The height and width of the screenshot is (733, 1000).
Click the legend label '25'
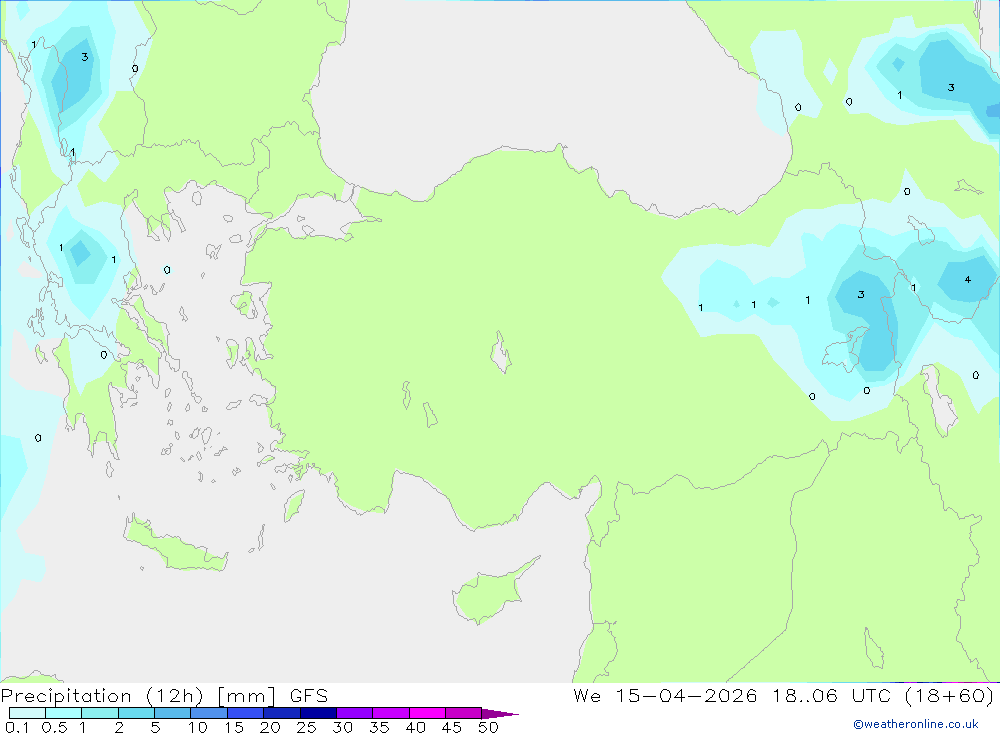tap(307, 727)
